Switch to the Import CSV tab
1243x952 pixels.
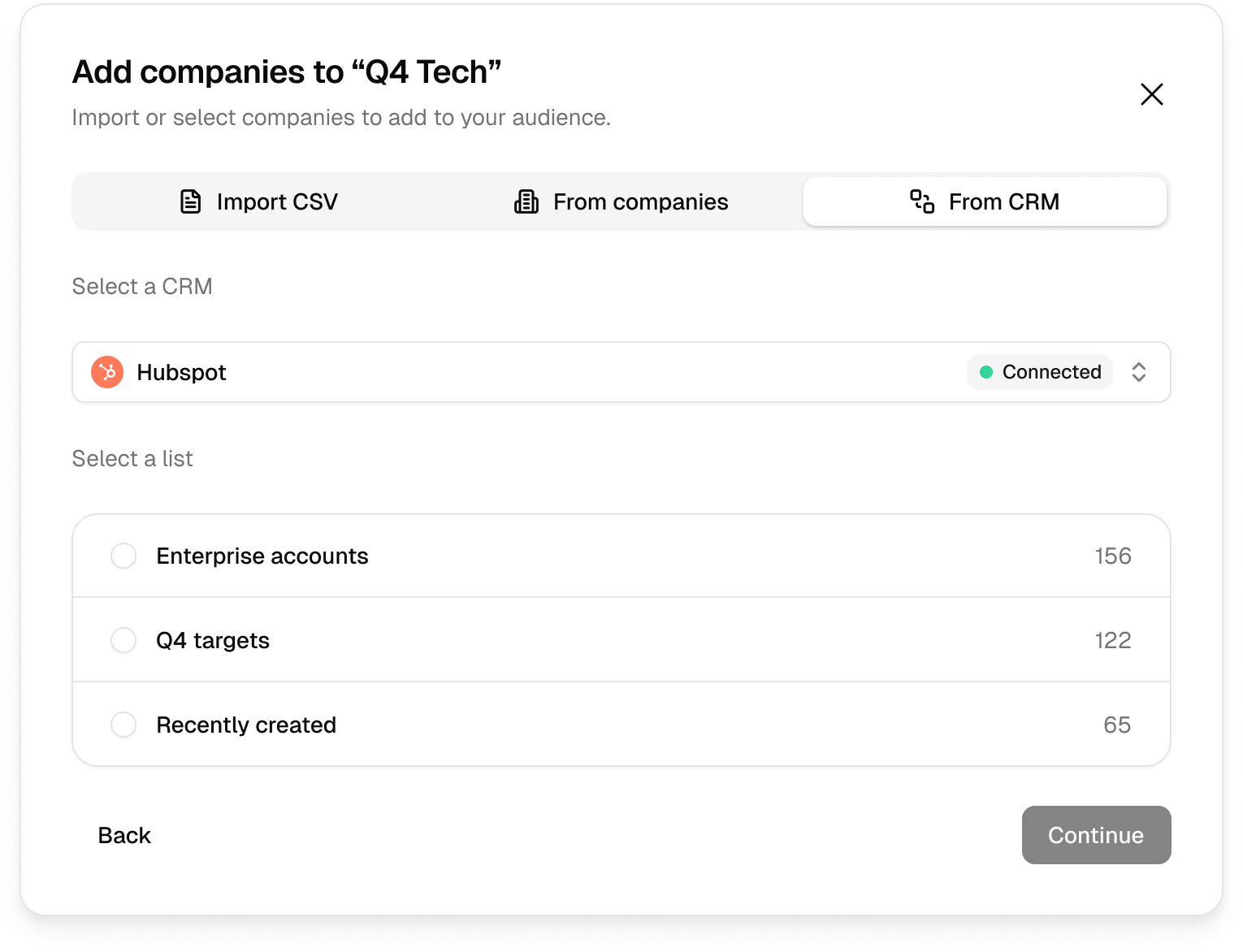258,201
